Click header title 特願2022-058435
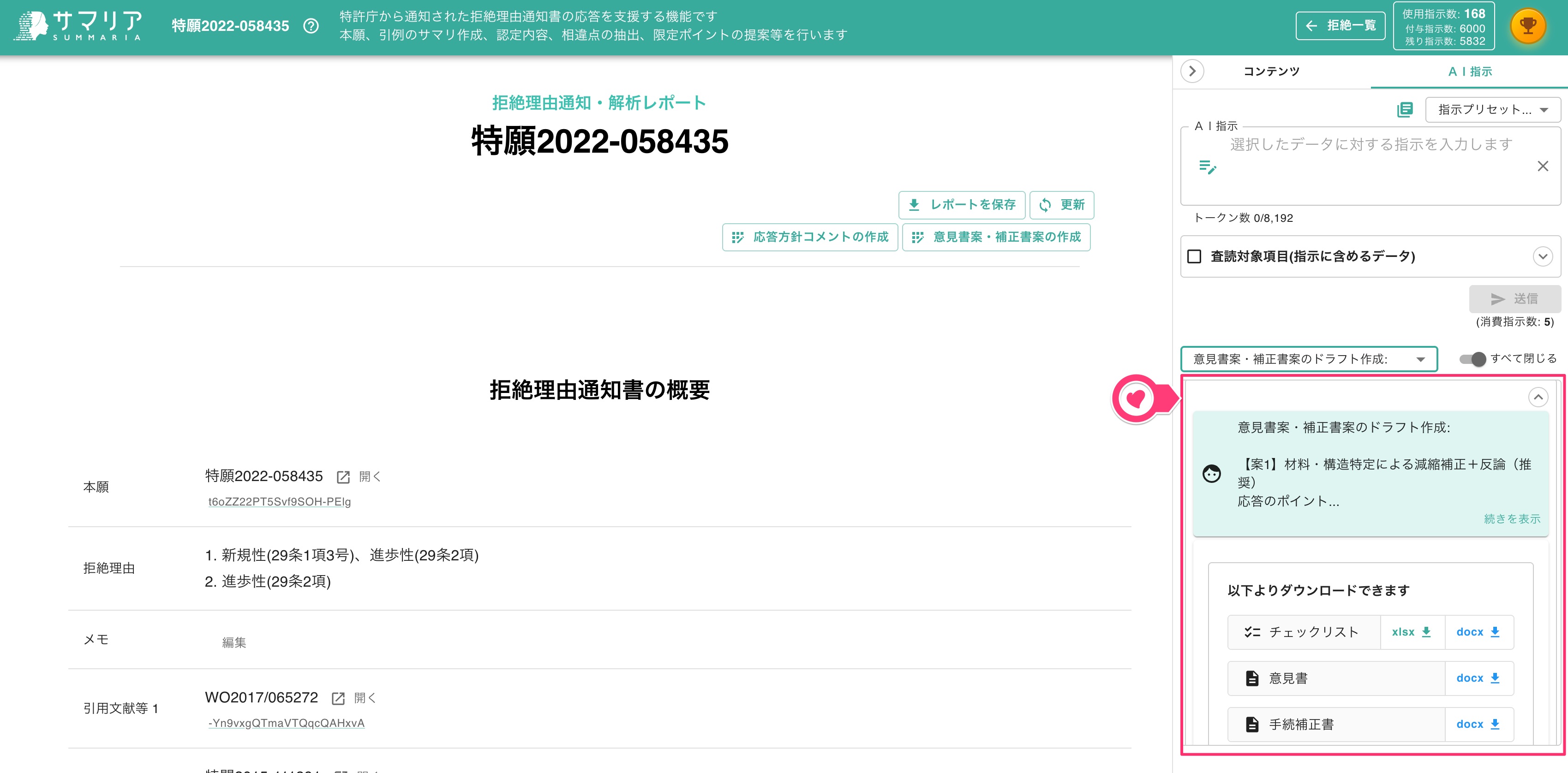Image resolution: width=1568 pixels, height=773 pixels. [x=230, y=26]
